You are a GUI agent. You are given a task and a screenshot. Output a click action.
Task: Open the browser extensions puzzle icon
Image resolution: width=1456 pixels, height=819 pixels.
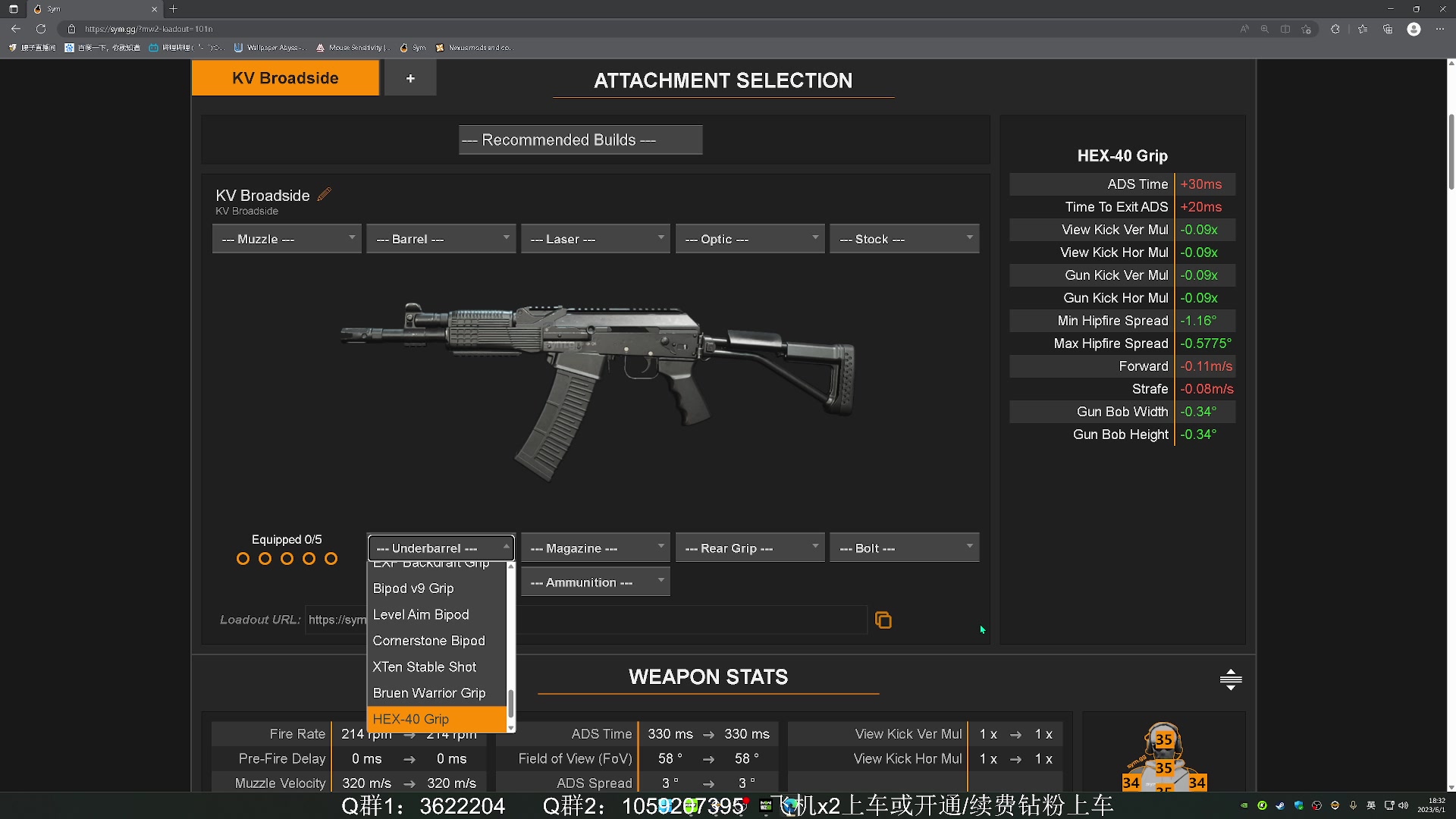click(x=1335, y=29)
